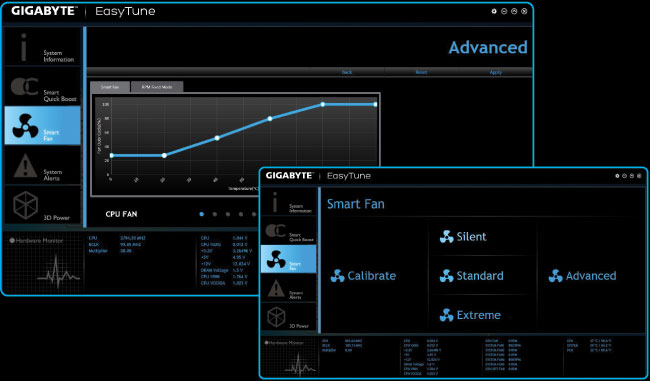Image resolution: width=650 pixels, height=381 pixels.
Task: Click the rightmost point on the fan curve
Action: pyautogui.click(x=375, y=104)
